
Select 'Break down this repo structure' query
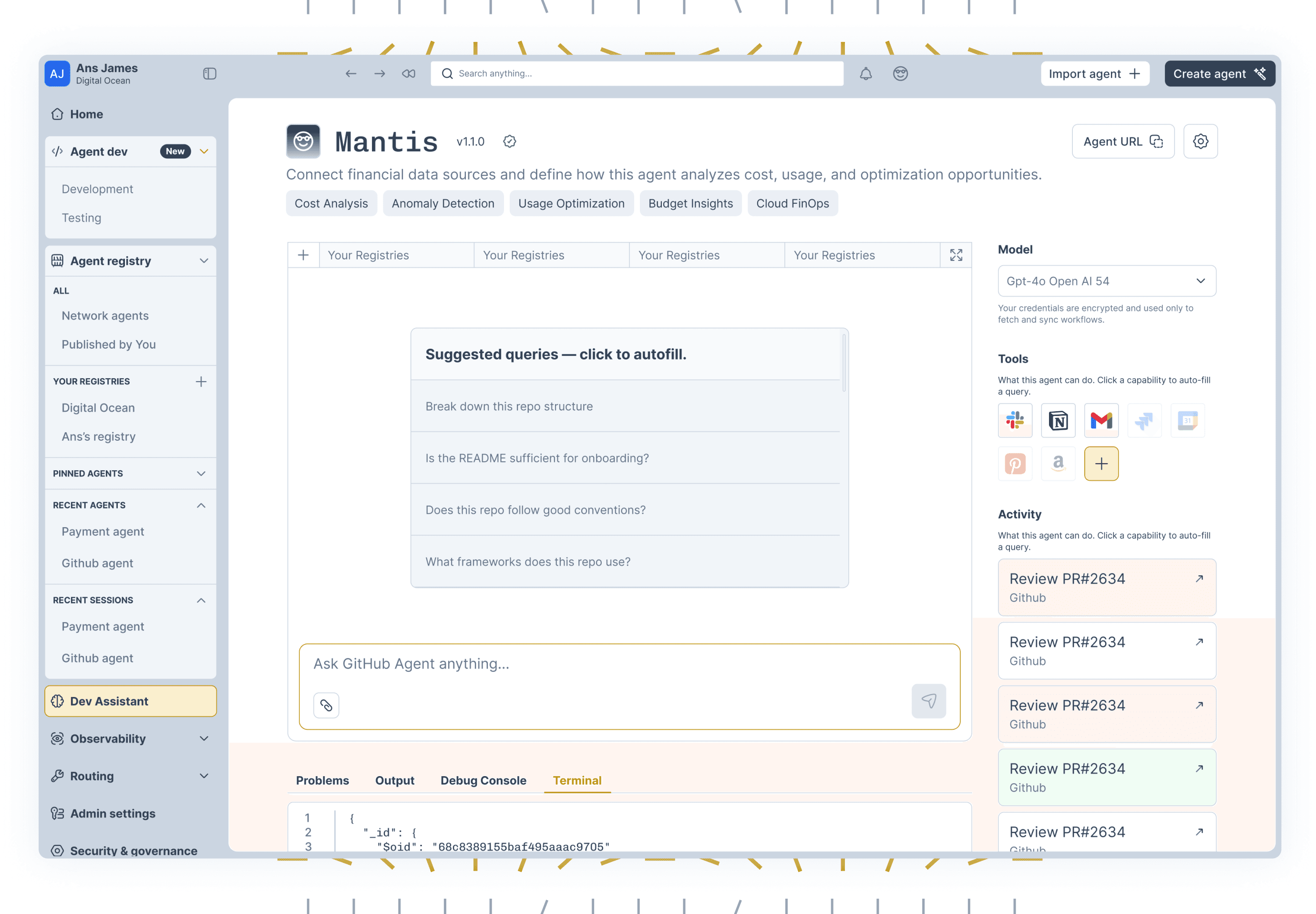click(509, 406)
